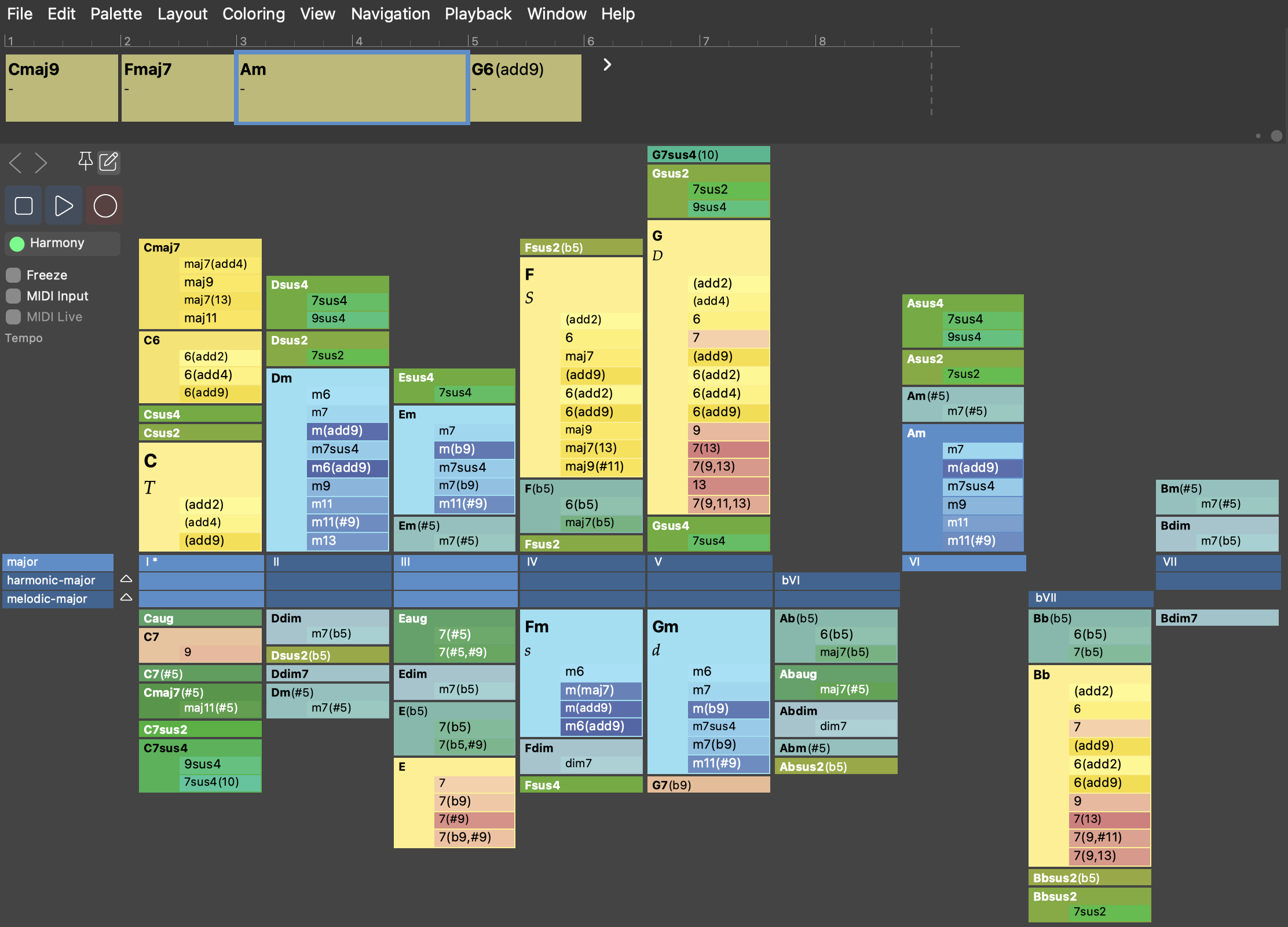Screen dimensions: 1288x927
Task: Go back with the left arrow icon
Action: coord(16,163)
